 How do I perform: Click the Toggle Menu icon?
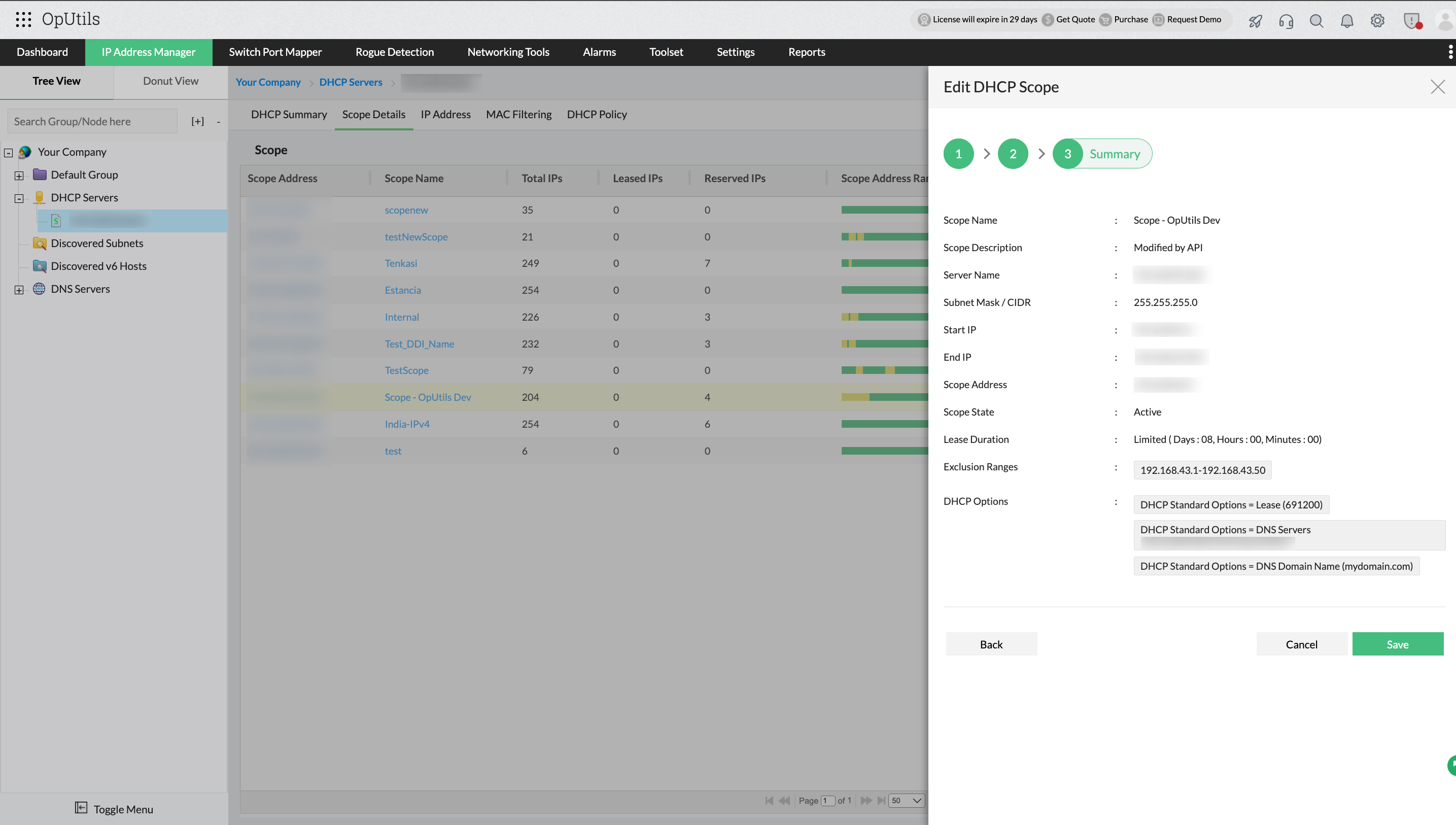click(x=81, y=807)
